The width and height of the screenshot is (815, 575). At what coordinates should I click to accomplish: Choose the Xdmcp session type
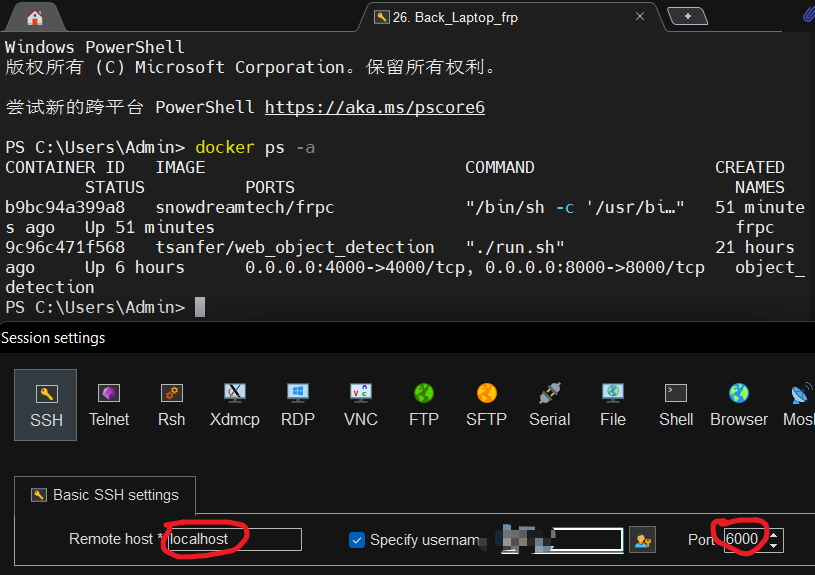coord(234,405)
